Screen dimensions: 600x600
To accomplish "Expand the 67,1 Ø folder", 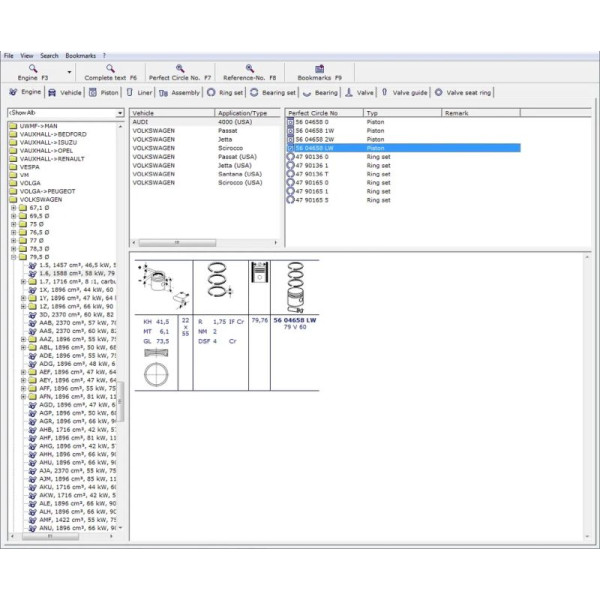I will tap(13, 208).
